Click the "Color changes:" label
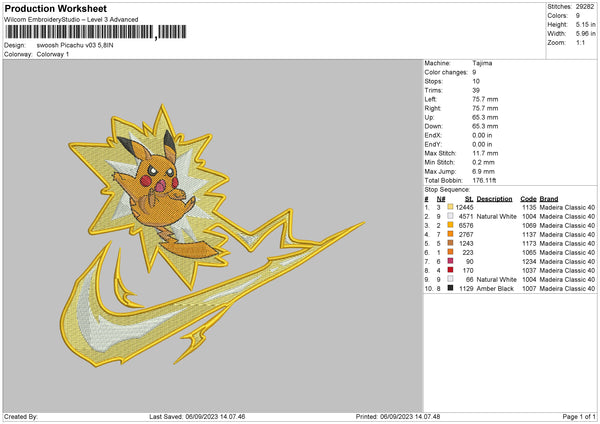The width and height of the screenshot is (600, 424). pos(446,72)
